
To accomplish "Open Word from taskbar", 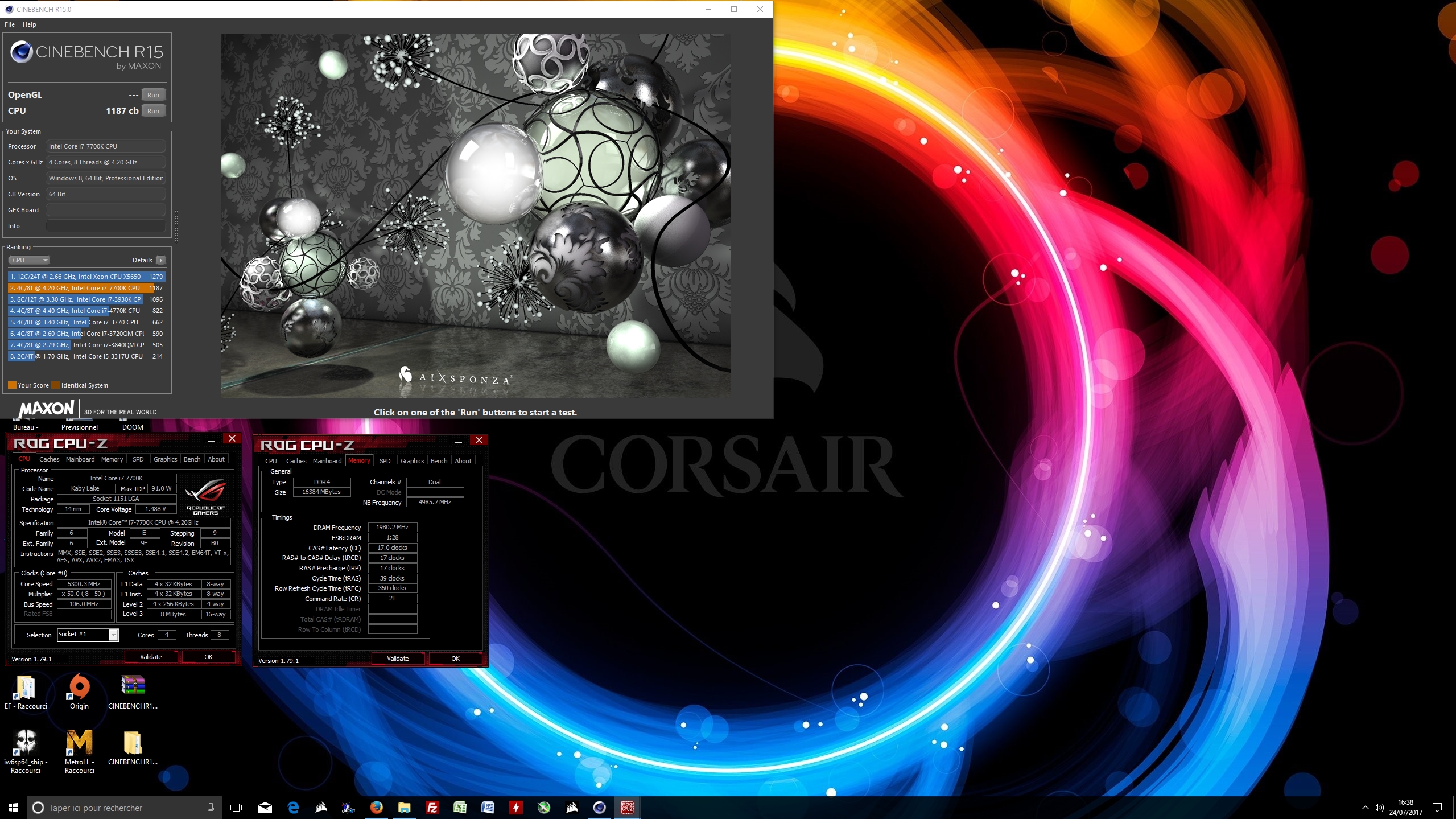I will pyautogui.click(x=488, y=808).
